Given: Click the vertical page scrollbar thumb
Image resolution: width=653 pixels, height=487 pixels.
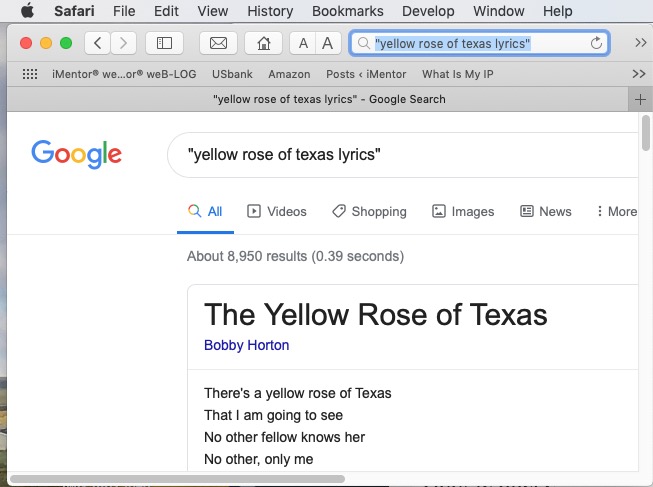Looking at the screenshot, I should click(x=646, y=132).
